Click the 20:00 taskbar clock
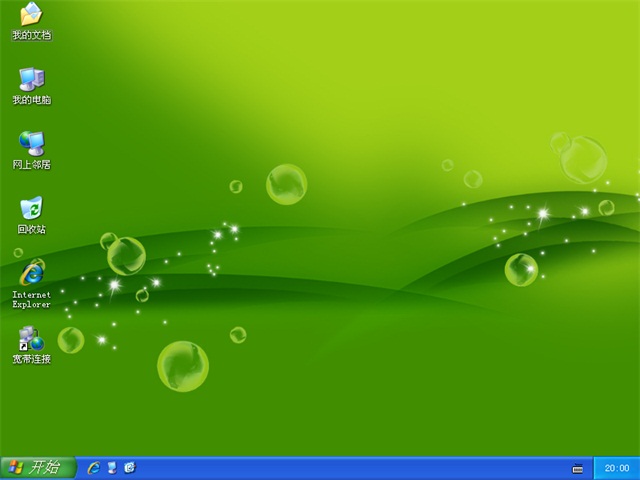The width and height of the screenshot is (640, 480). (x=617, y=468)
